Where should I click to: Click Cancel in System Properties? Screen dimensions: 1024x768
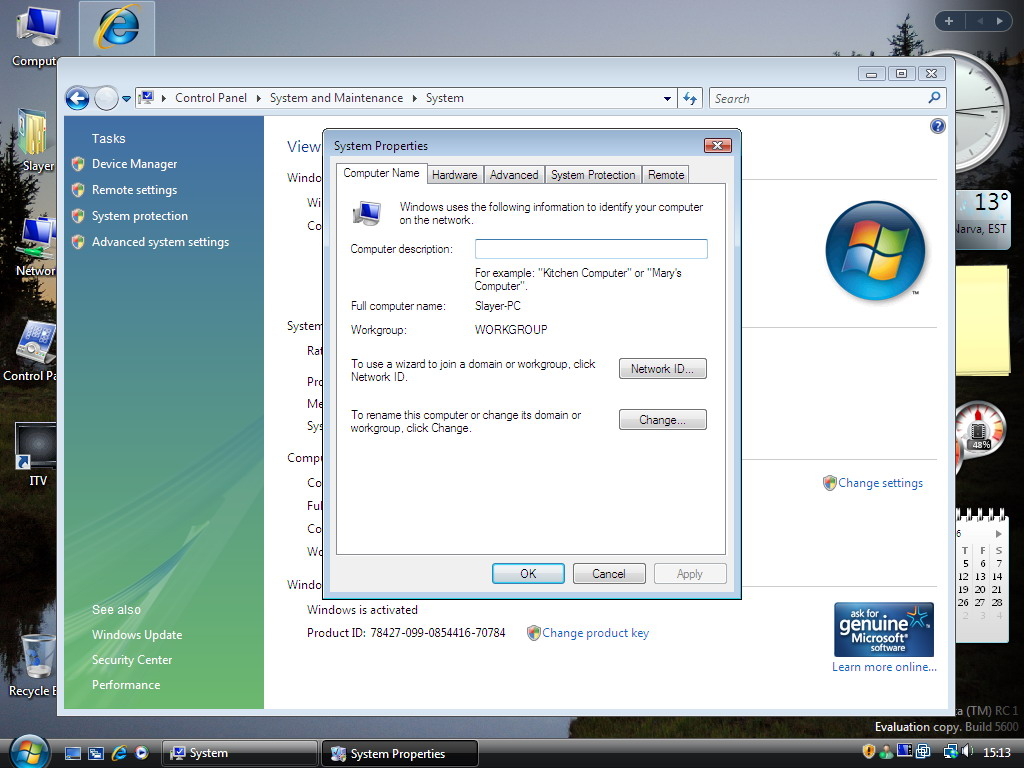pos(609,573)
